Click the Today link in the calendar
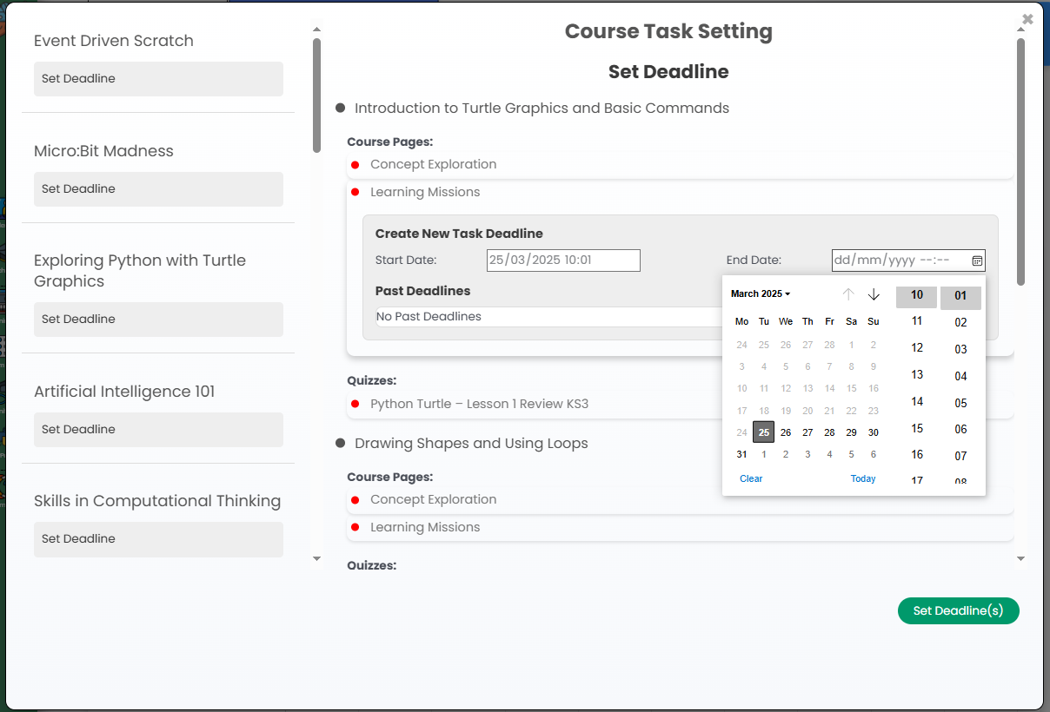Screen dimensions: 1050x712 pyautogui.click(x=862, y=479)
